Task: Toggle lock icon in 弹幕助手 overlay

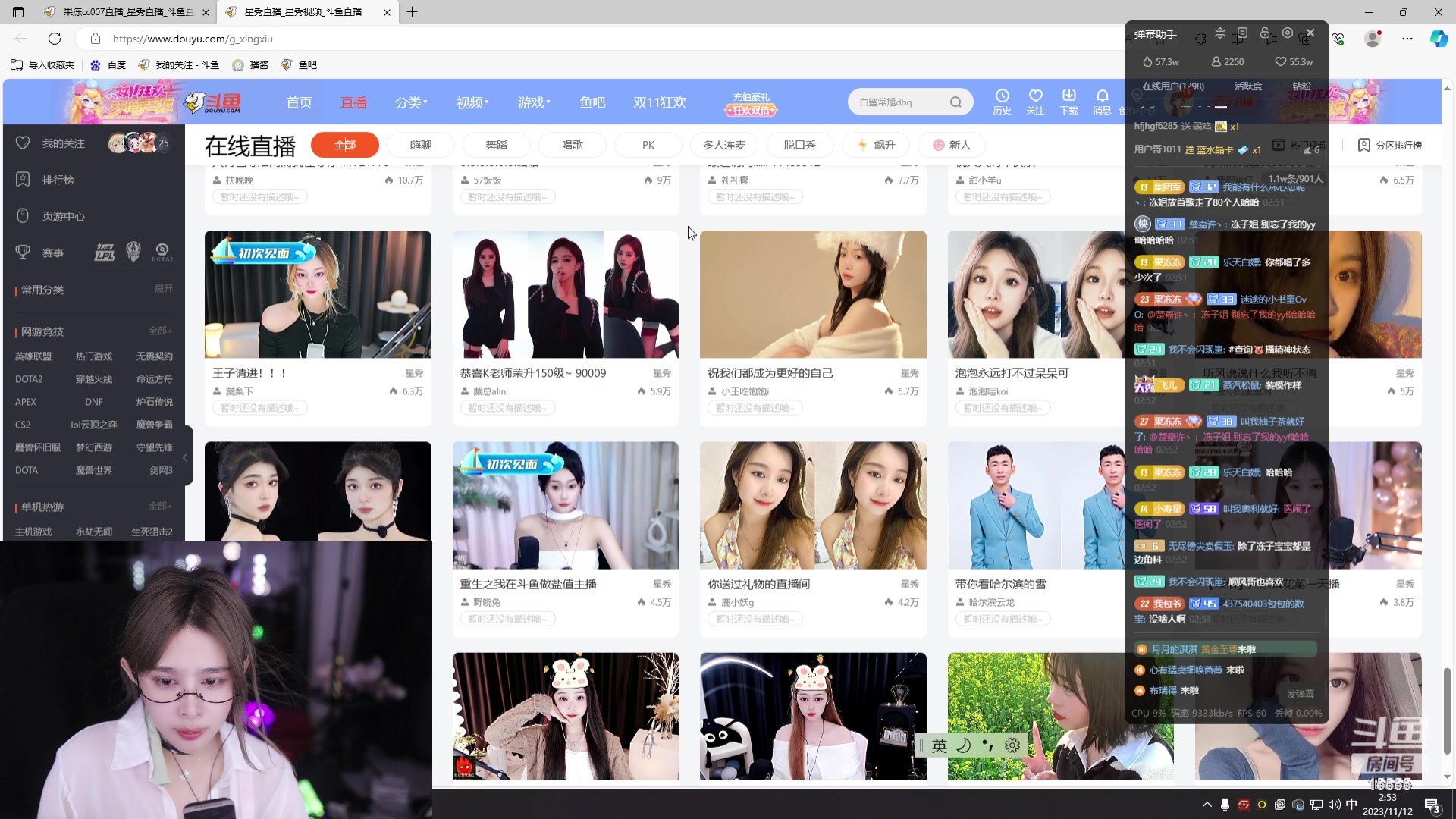Action: pyautogui.click(x=1264, y=33)
